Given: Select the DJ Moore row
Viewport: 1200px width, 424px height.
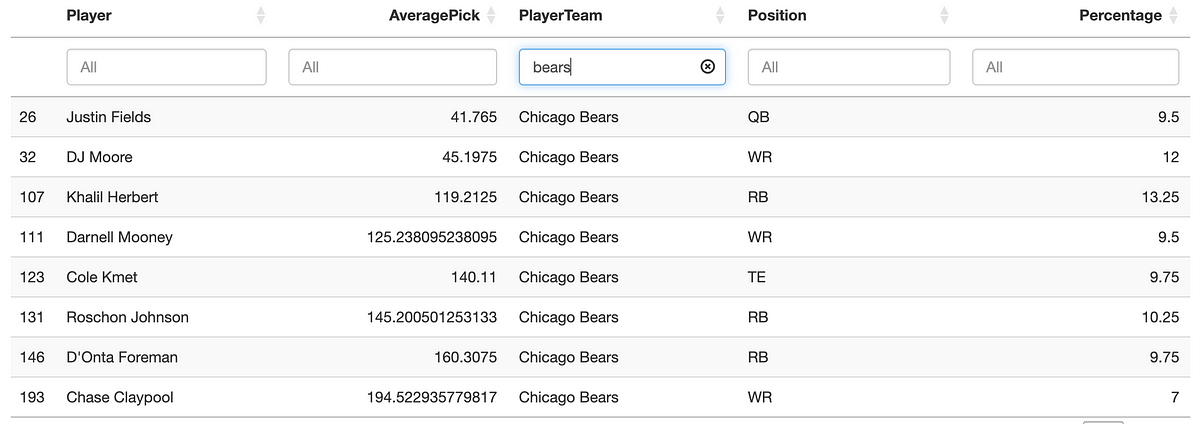Looking at the screenshot, I should coord(600,157).
